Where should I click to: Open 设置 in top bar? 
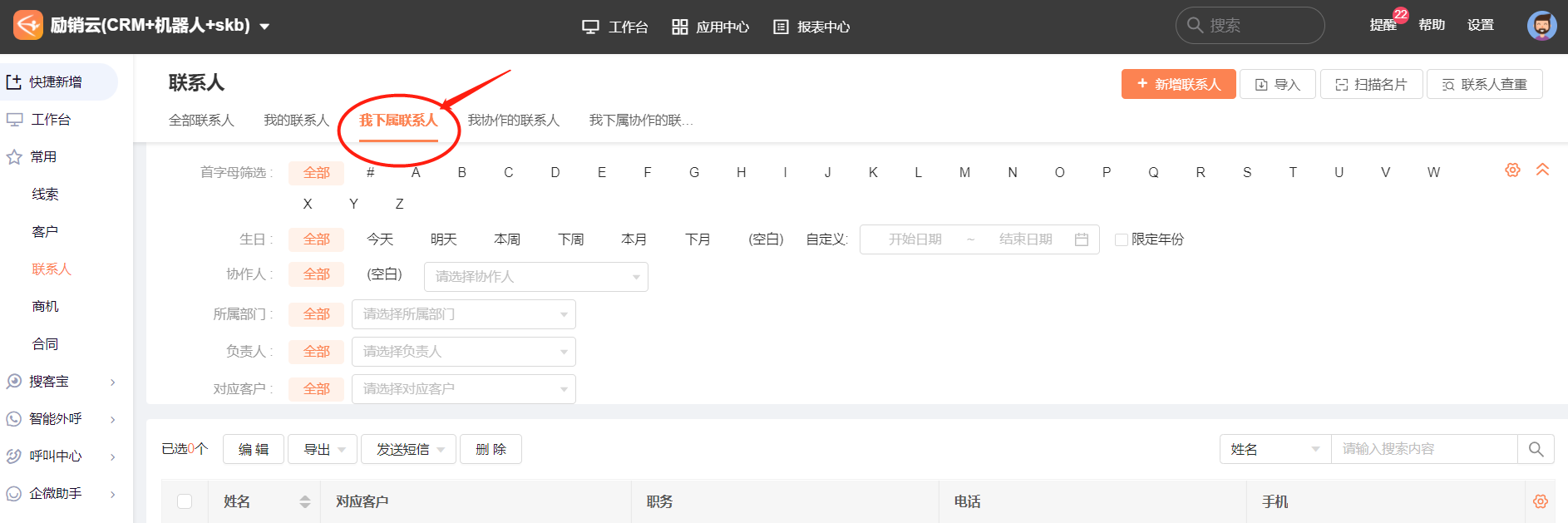(1481, 25)
